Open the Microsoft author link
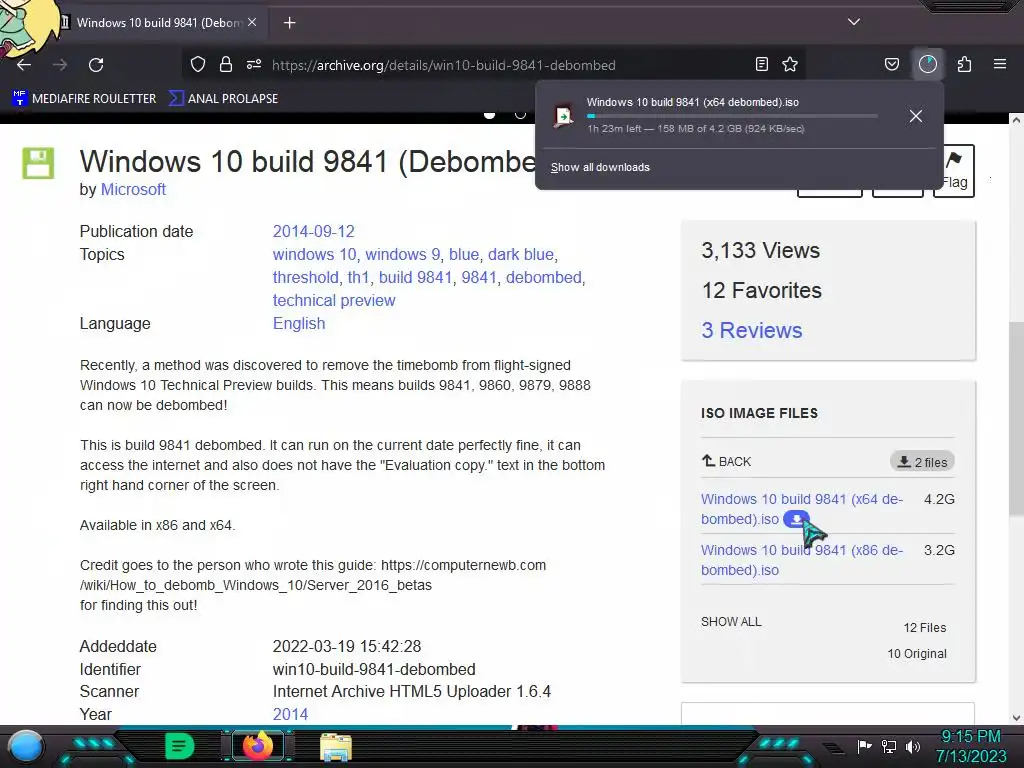This screenshot has height=768, width=1024. pyautogui.click(x=133, y=189)
